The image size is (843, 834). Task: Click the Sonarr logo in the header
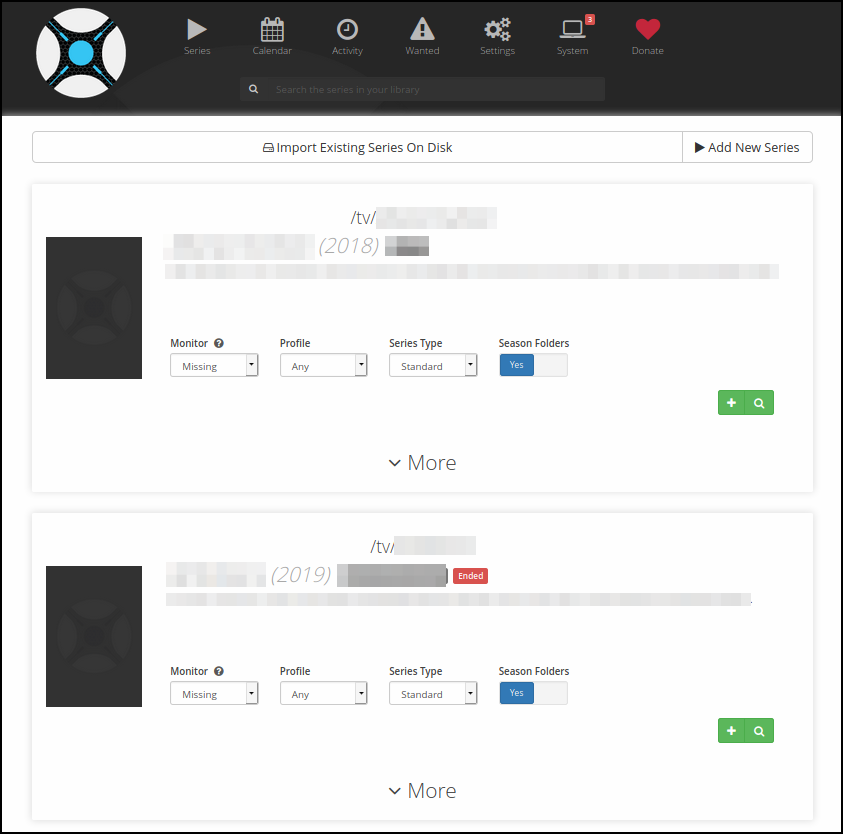coord(80,53)
